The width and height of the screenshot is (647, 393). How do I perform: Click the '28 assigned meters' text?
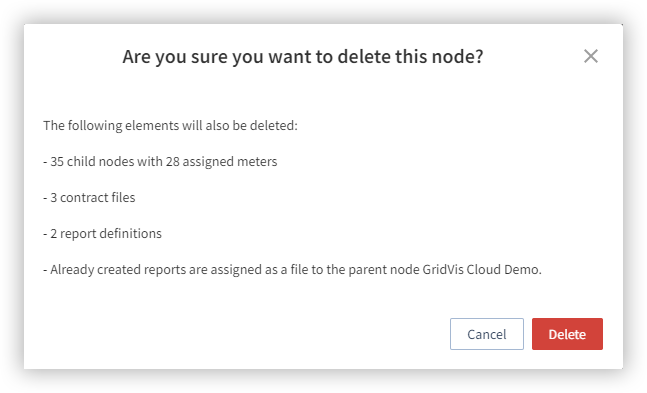coord(221,161)
